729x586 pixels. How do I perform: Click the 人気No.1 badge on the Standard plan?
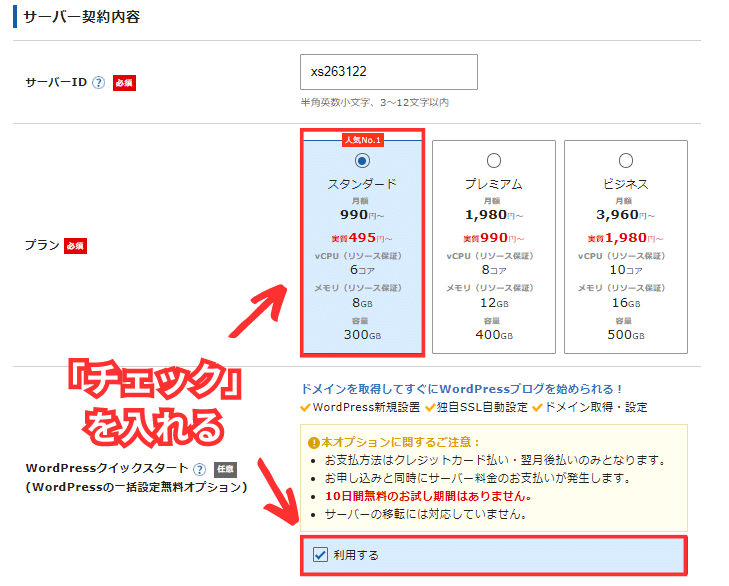pos(362,139)
